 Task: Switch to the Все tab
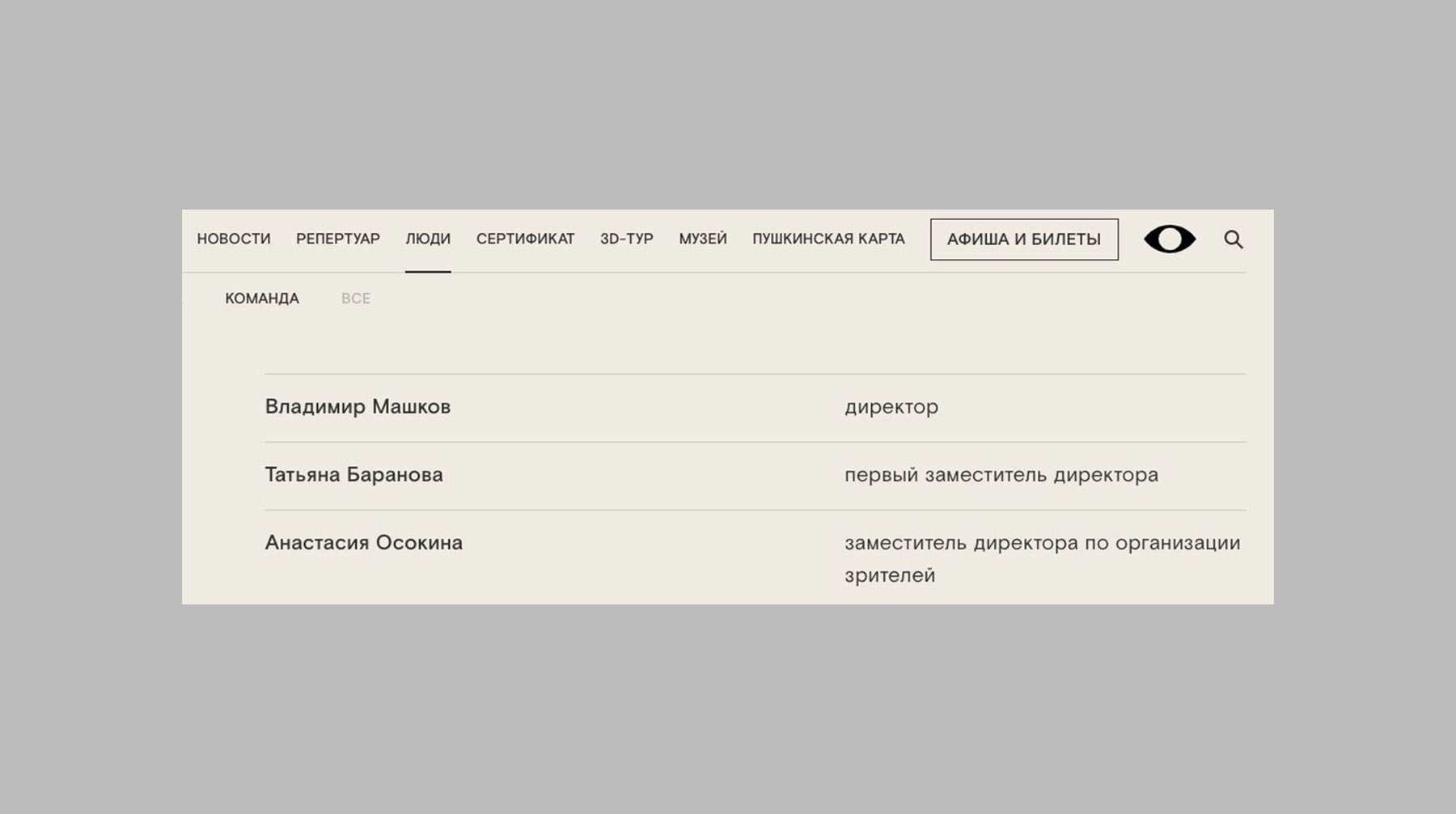[x=356, y=299]
